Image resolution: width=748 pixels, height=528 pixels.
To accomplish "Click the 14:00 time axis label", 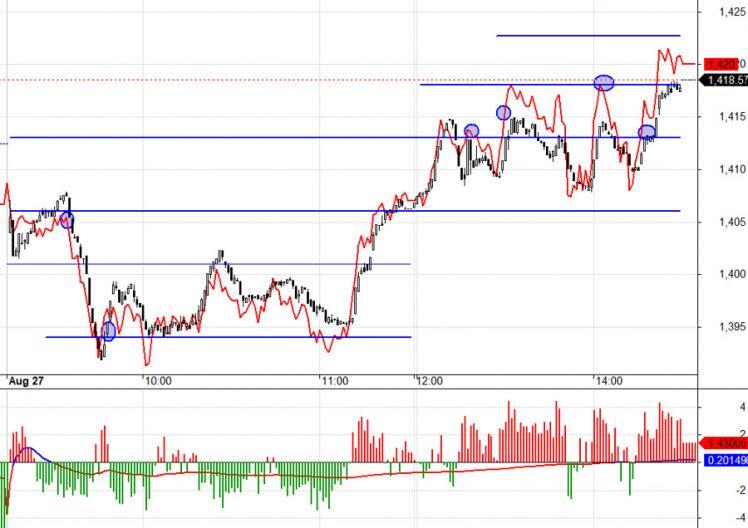I will coord(609,382).
